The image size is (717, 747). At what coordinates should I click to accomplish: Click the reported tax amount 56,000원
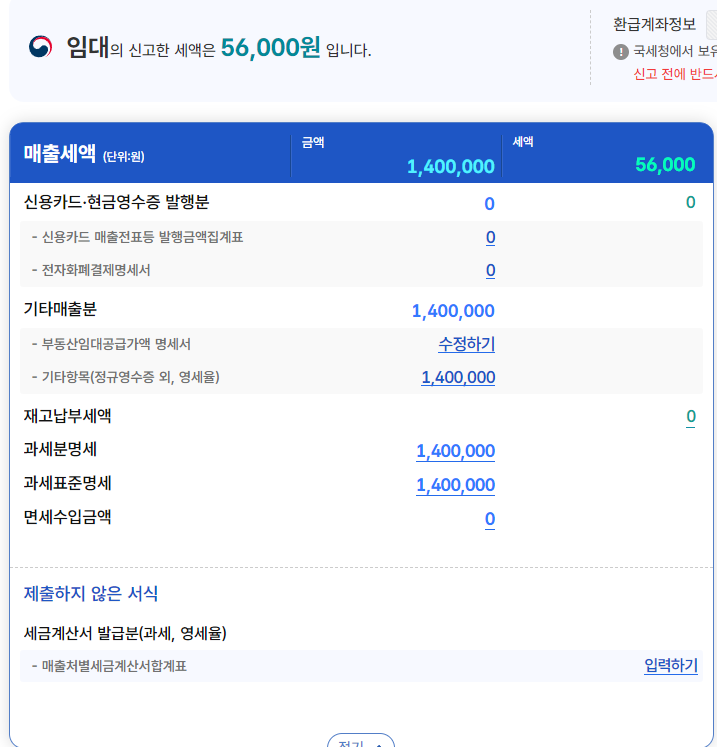click(270, 47)
